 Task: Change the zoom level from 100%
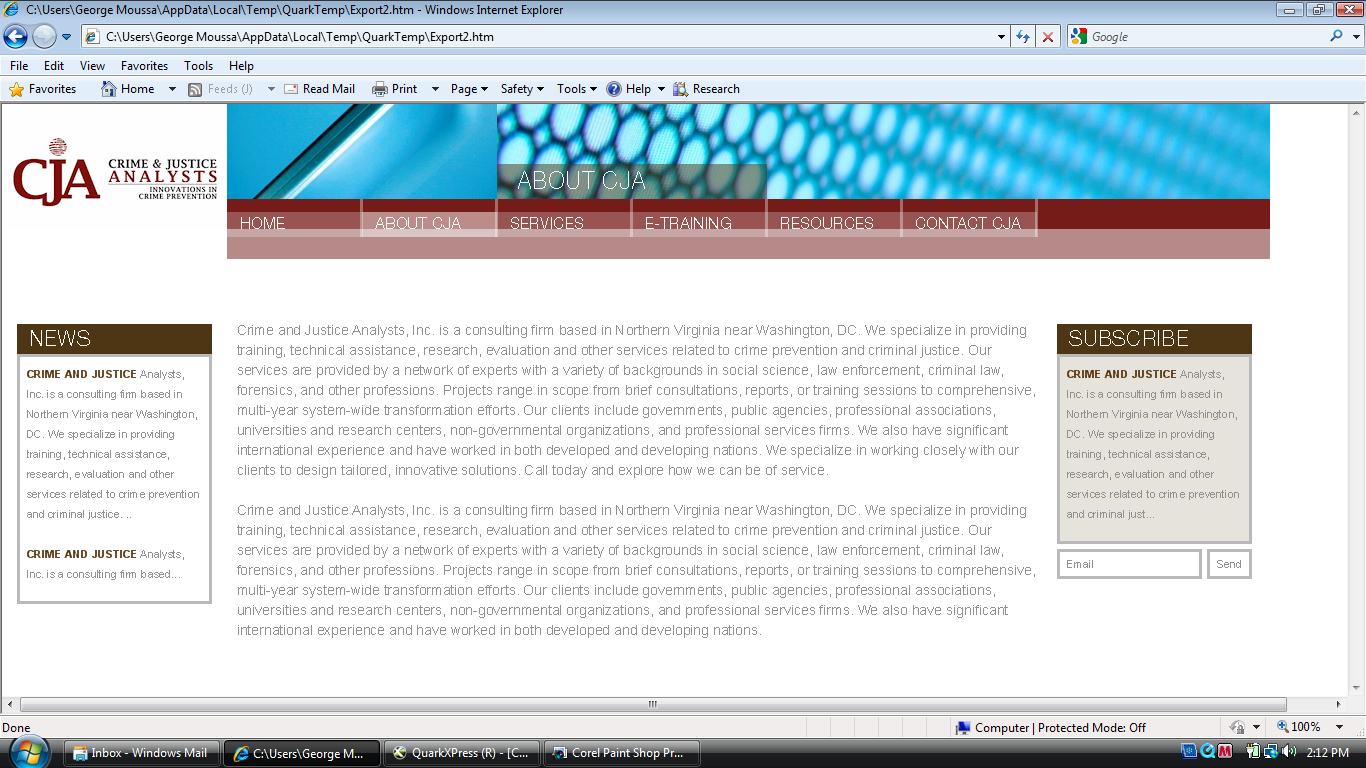coord(1305,726)
